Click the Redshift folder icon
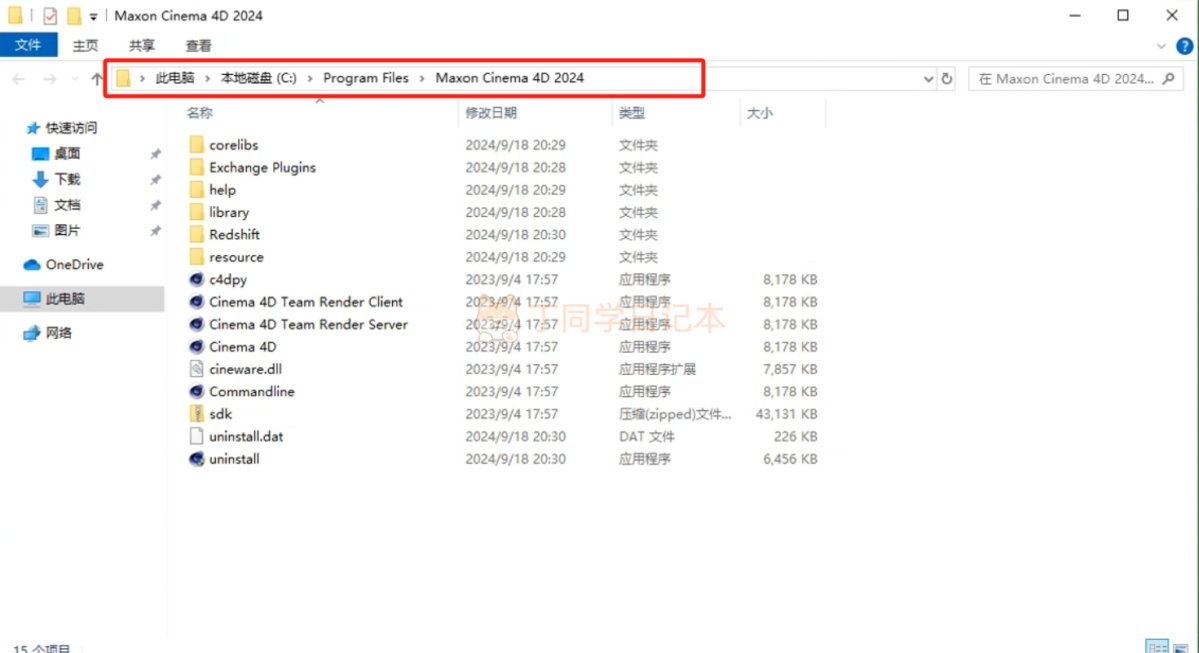The width and height of the screenshot is (1199, 653). pos(197,234)
